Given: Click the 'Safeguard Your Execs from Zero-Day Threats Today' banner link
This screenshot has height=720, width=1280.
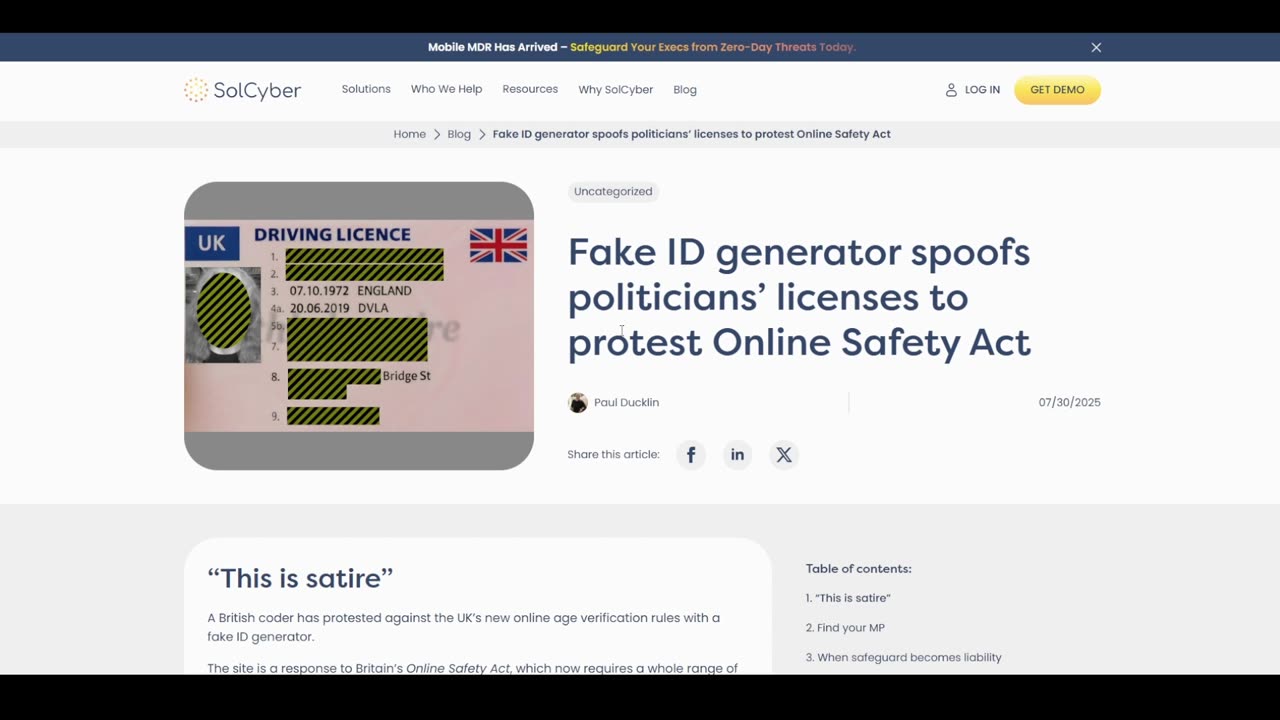Looking at the screenshot, I should pos(713,47).
